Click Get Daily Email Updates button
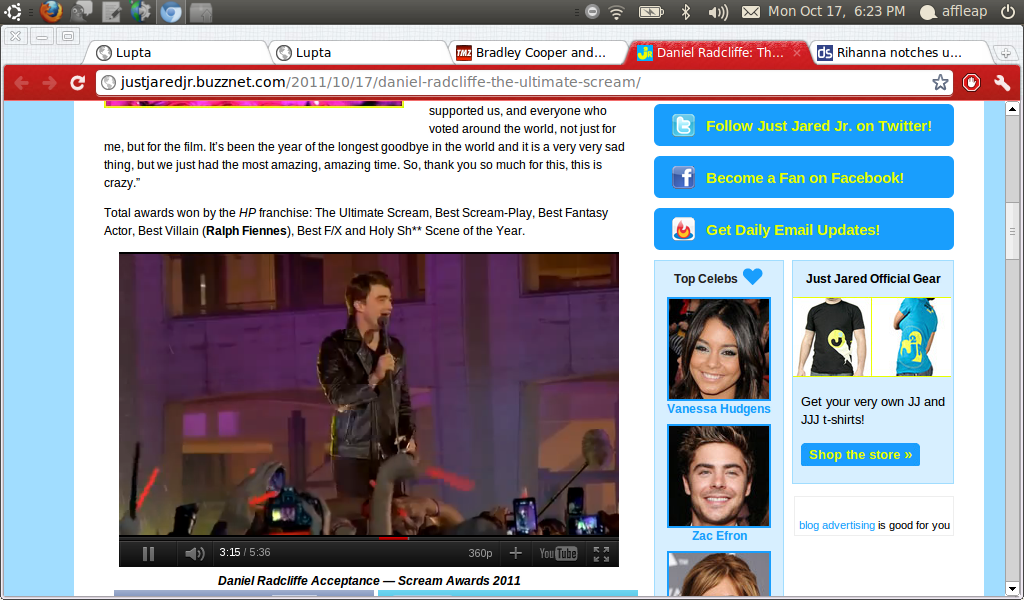This screenshot has height=600, width=1024. [x=803, y=229]
